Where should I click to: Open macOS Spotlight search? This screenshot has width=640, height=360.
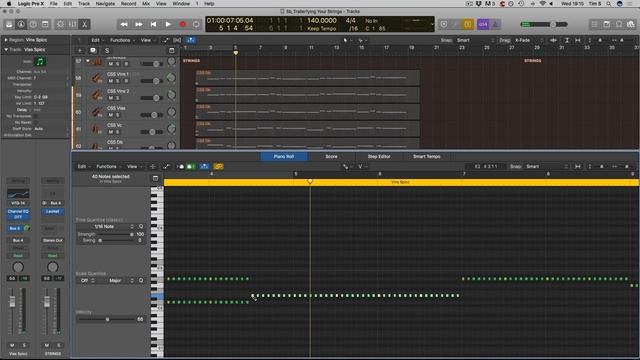[x=608, y=4]
